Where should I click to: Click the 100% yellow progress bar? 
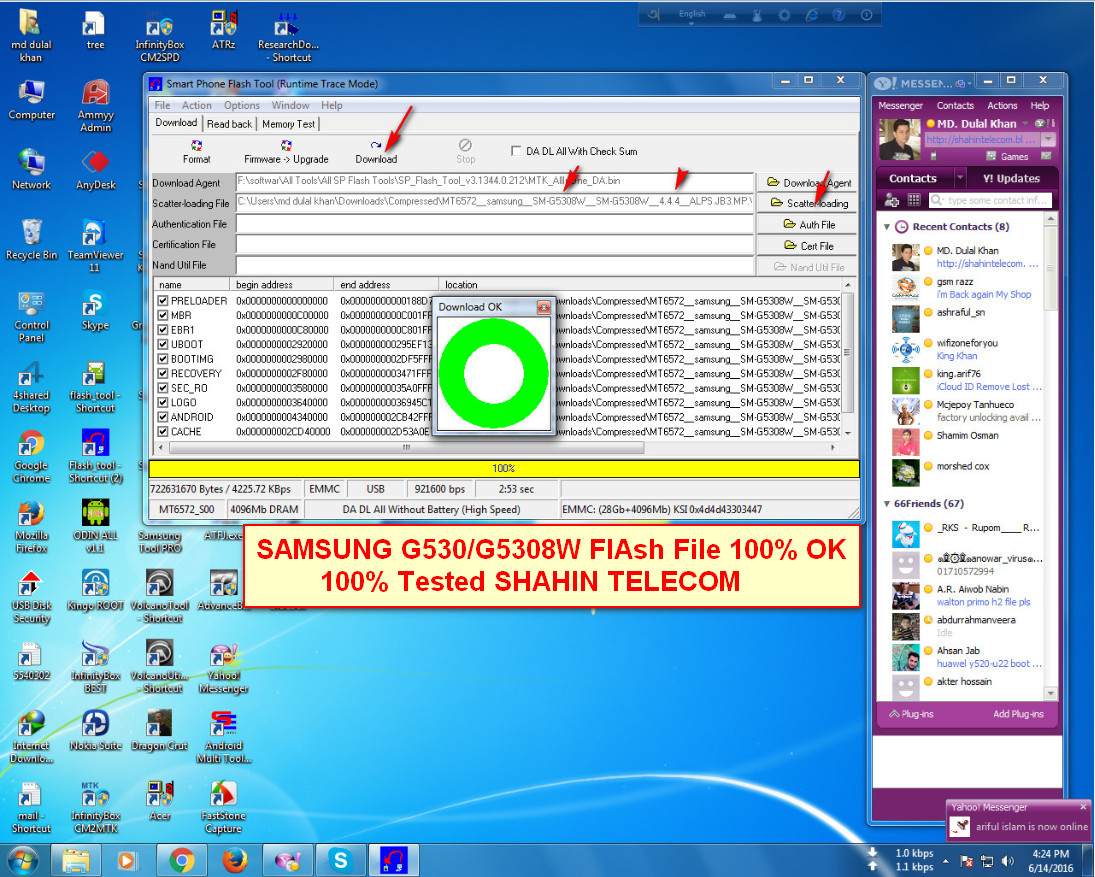[x=504, y=469]
